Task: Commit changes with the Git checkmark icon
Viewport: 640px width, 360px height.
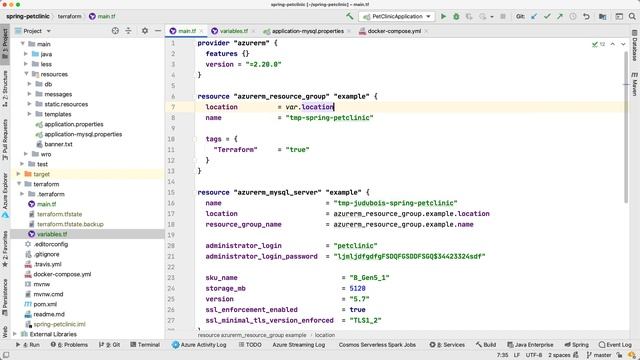Action: [547, 16]
